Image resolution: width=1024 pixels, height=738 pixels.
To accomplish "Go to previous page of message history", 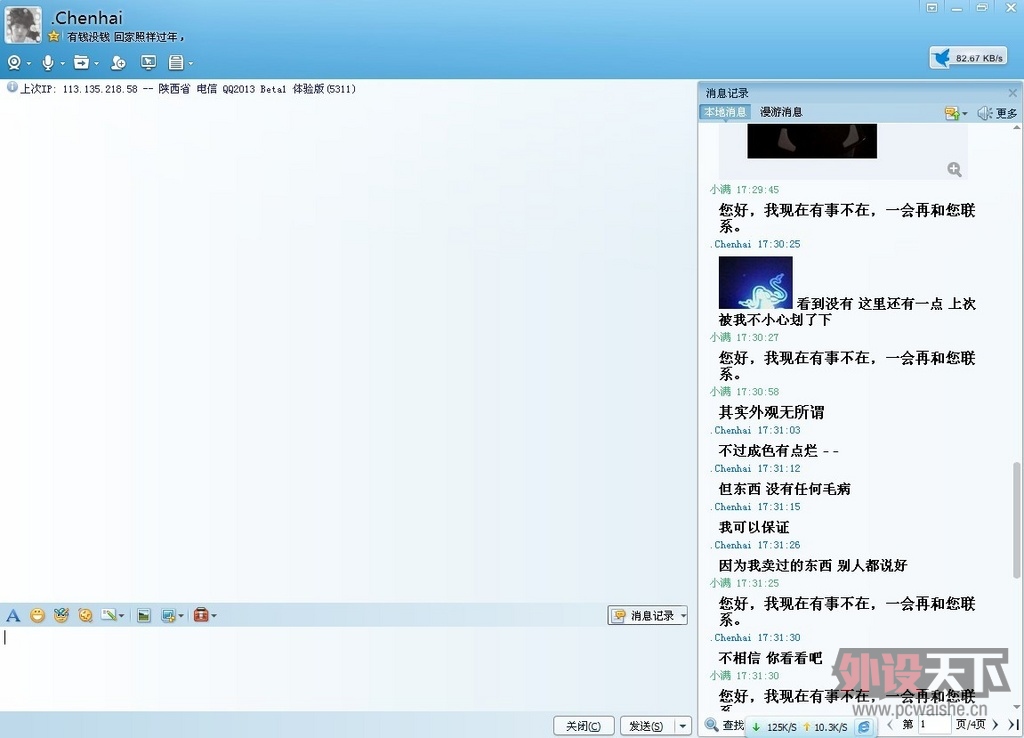I will pyautogui.click(x=889, y=724).
